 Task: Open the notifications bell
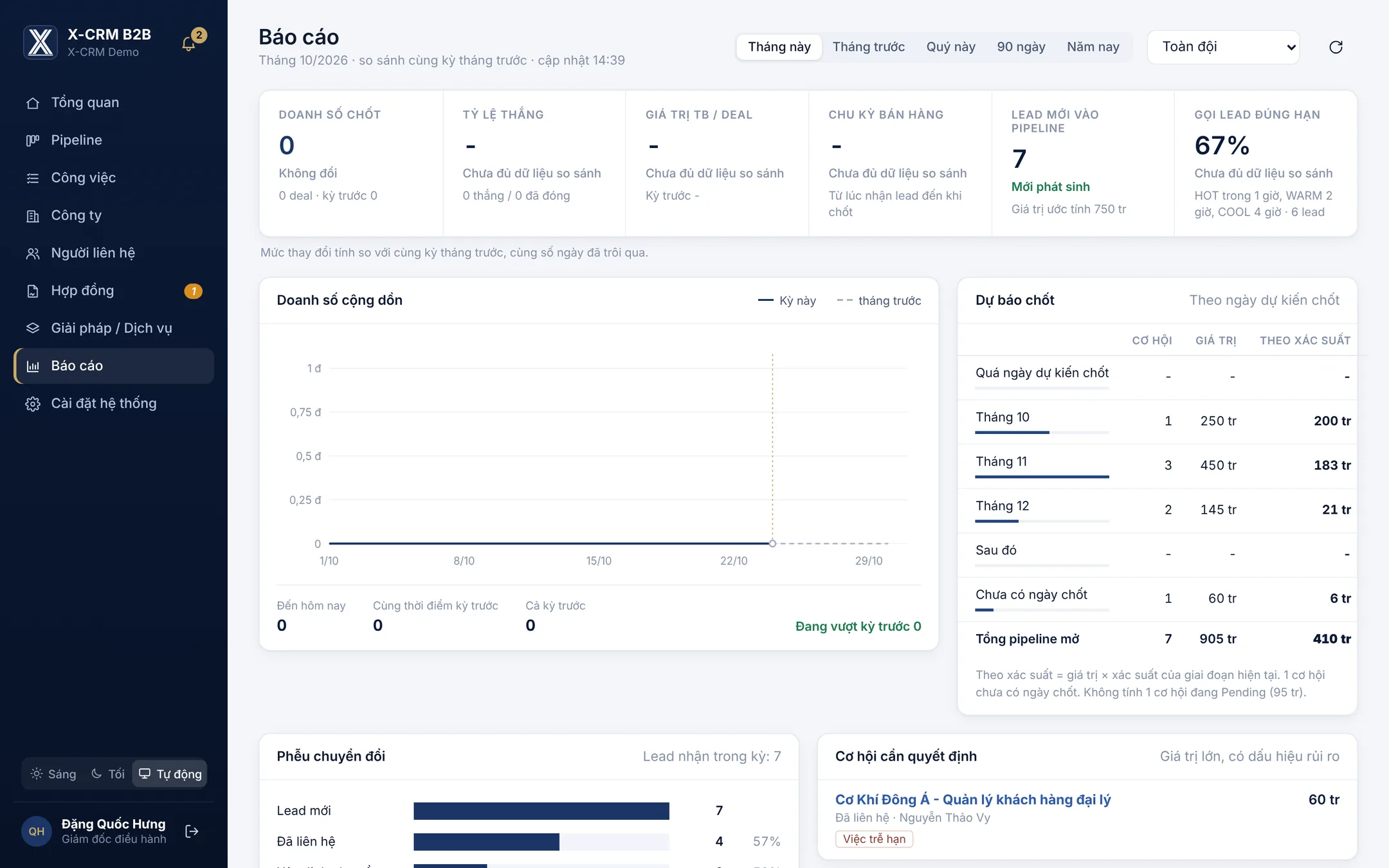[x=189, y=44]
